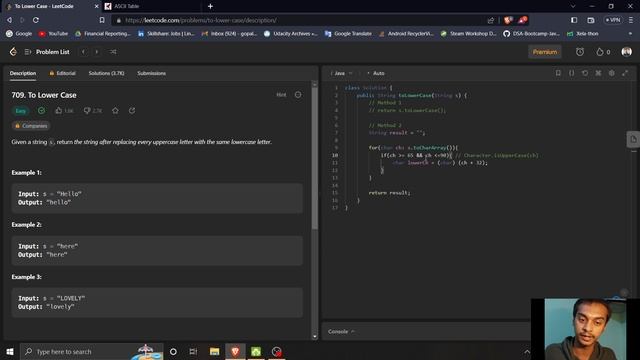Go to the next problem arrow
This screenshot has height=360, width=640.
(x=97, y=52)
